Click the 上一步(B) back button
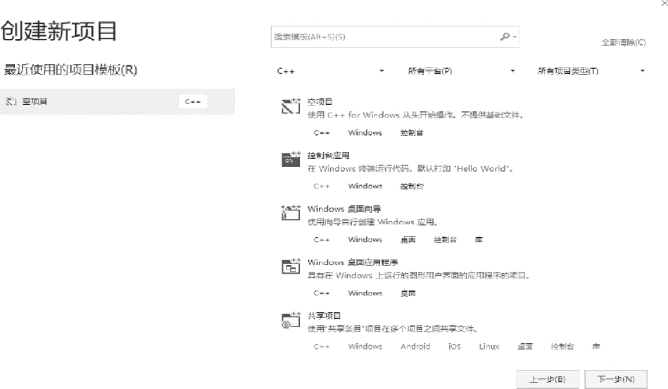The image size is (668, 389). [547, 379]
